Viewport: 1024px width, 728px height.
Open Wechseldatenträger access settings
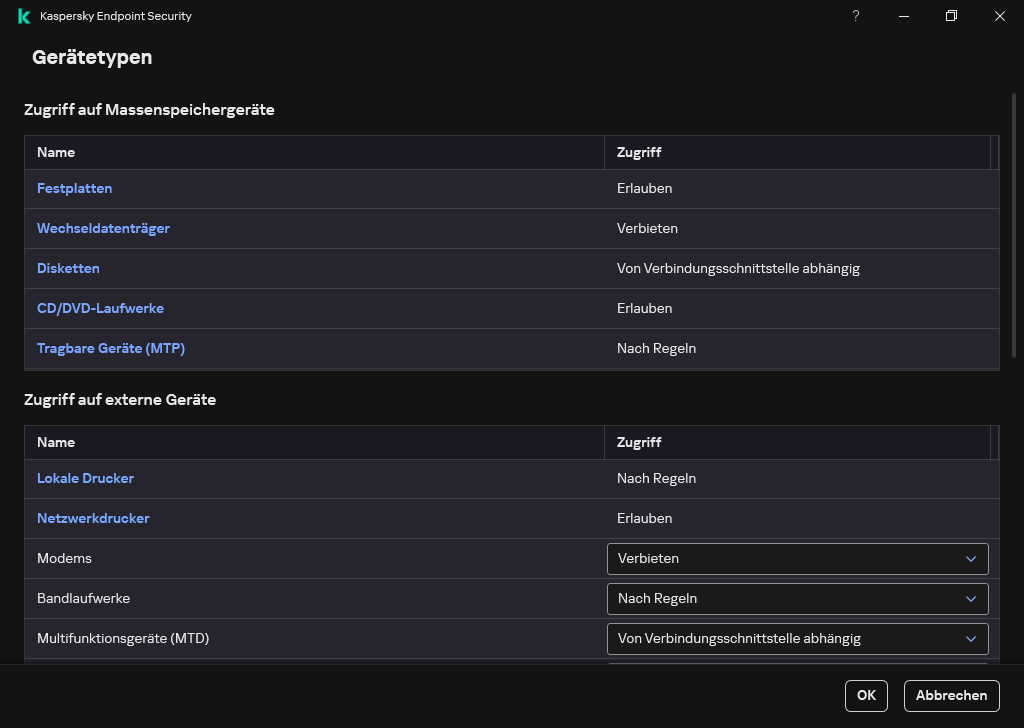pyautogui.click(x=103, y=228)
